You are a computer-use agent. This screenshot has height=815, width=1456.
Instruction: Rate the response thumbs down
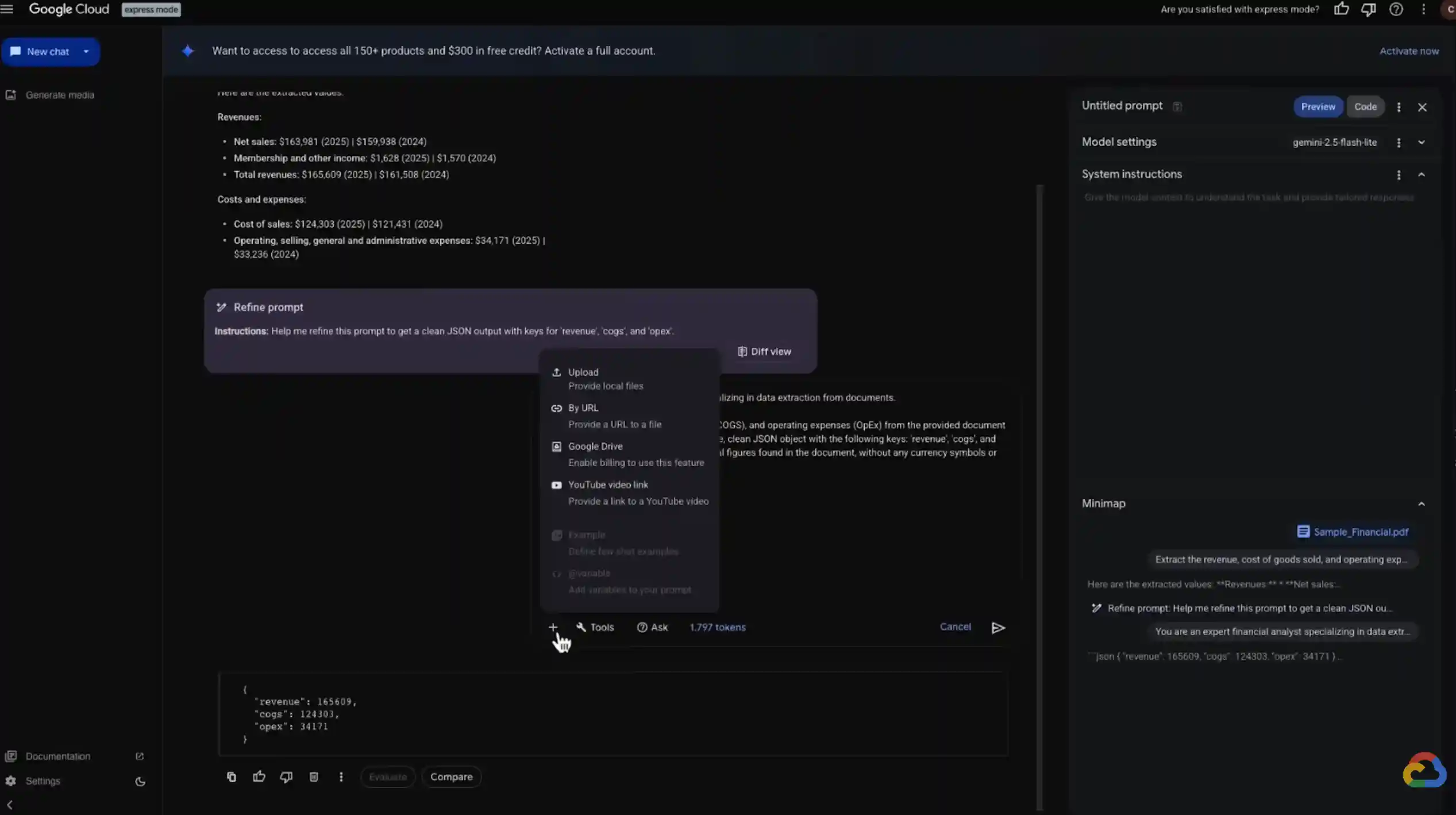coord(286,776)
